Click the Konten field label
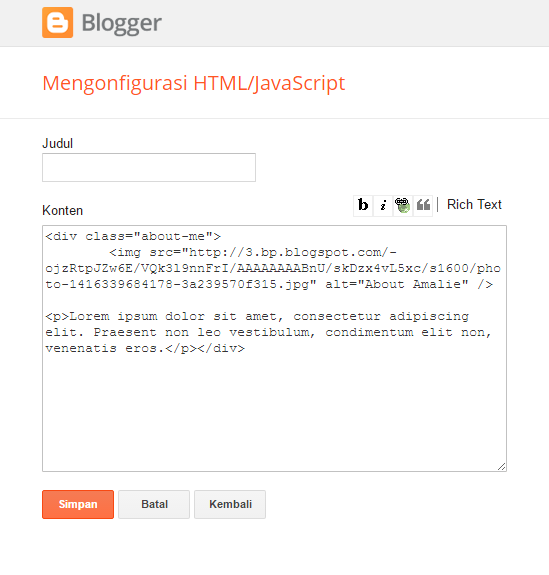Image resolution: width=549 pixels, height=575 pixels. 63,210
